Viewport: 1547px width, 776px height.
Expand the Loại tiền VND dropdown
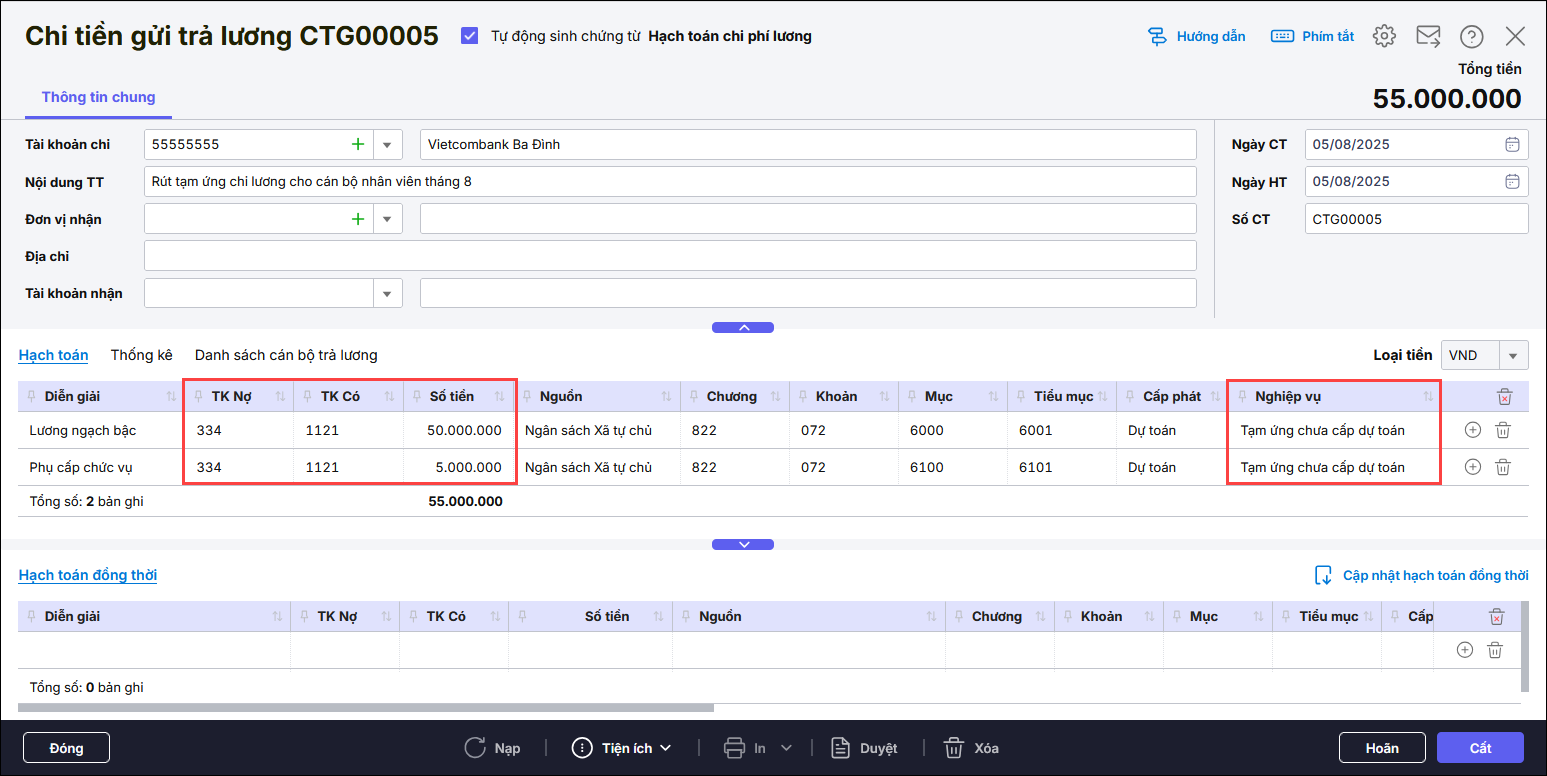[1514, 355]
